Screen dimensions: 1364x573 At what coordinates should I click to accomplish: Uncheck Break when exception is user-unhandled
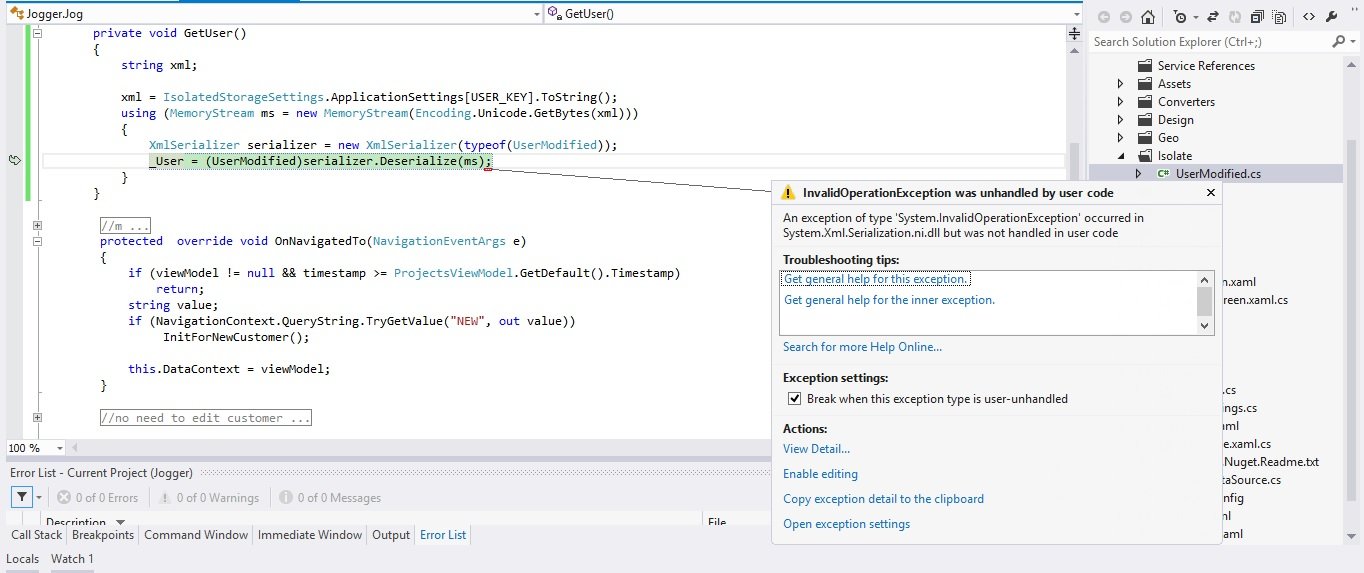tap(794, 399)
